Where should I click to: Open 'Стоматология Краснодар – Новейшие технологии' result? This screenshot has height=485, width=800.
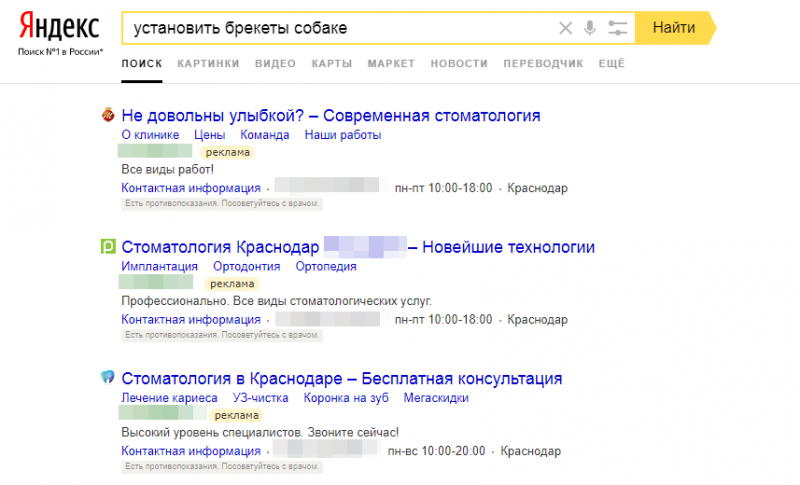358,247
